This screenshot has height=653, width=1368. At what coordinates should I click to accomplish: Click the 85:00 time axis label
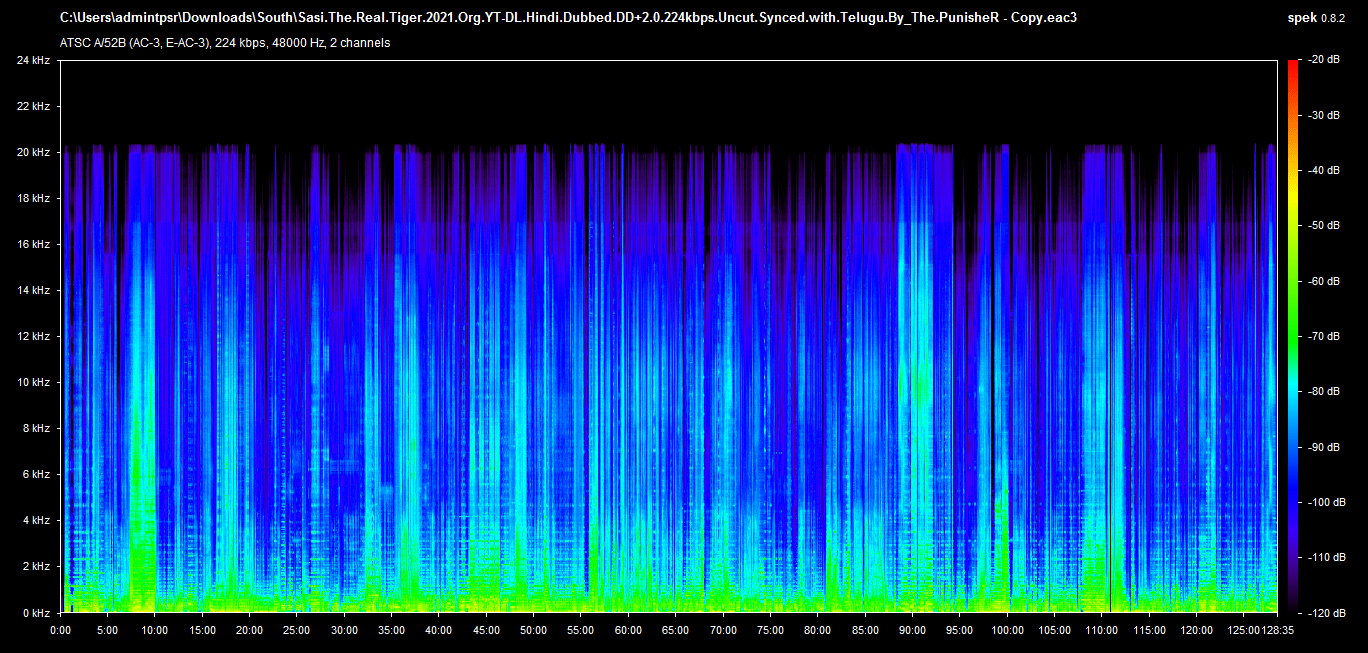click(x=865, y=631)
